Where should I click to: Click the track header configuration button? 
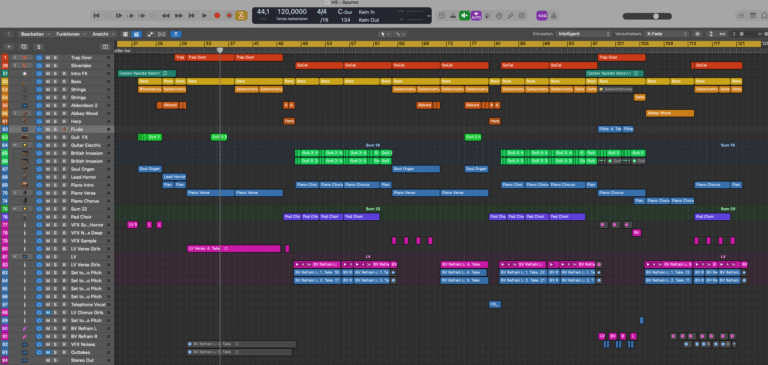click(104, 47)
